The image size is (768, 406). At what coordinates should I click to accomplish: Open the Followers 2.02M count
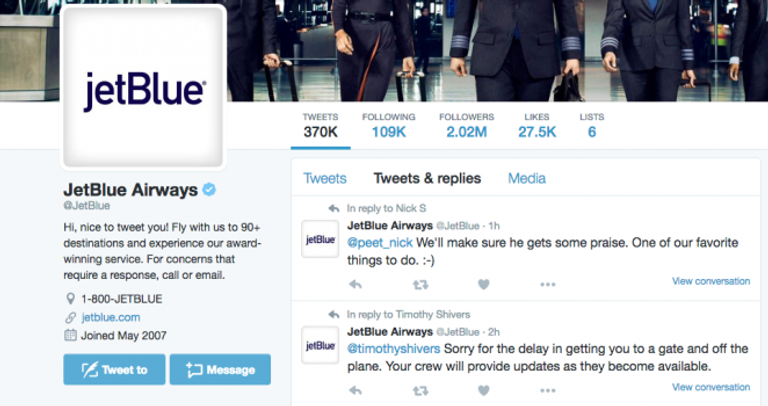click(466, 126)
